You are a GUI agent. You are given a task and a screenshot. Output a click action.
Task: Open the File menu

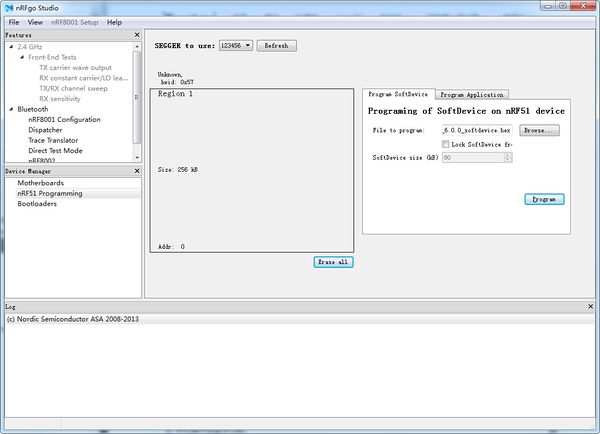14,22
